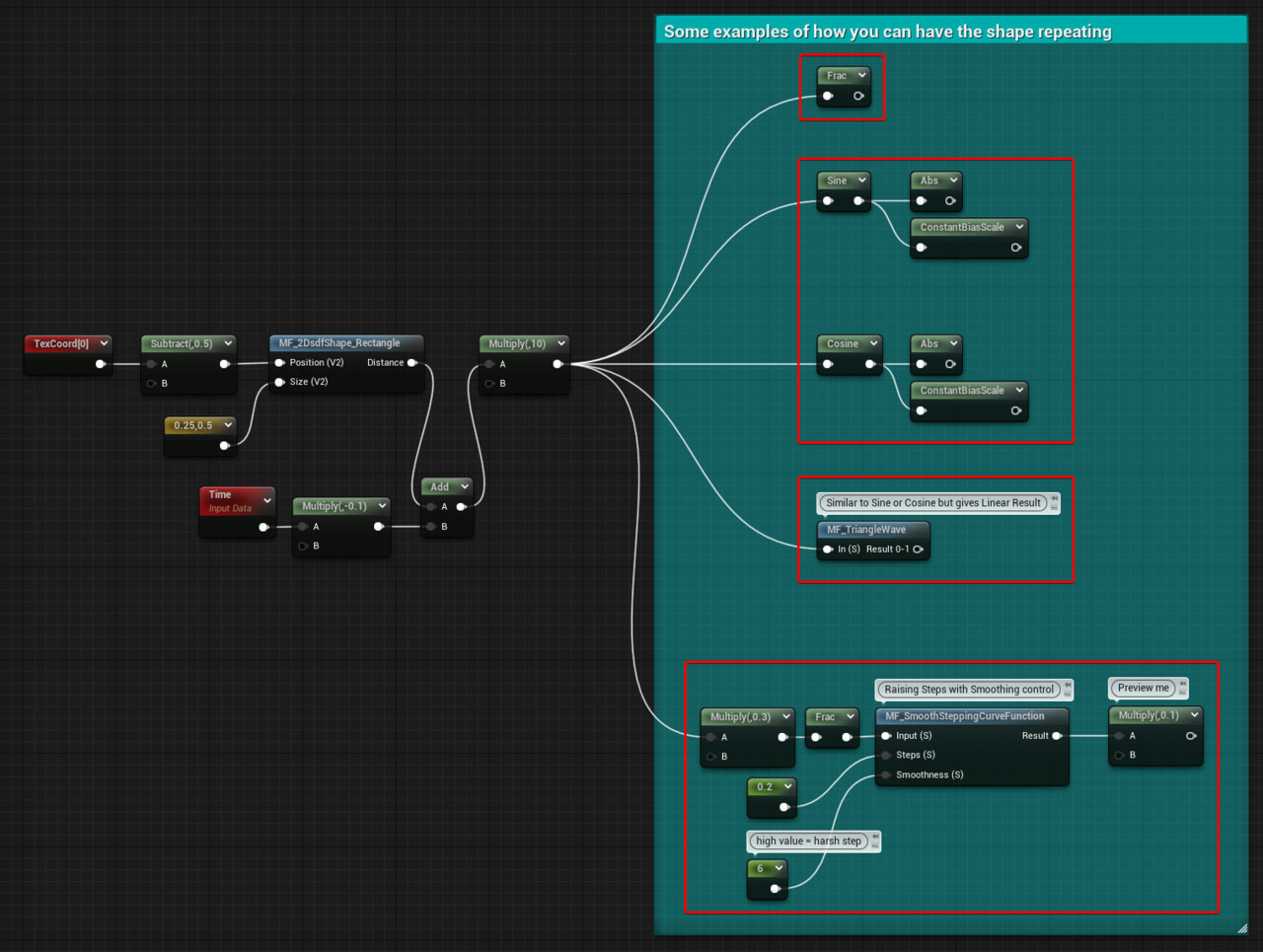
Task: Select the high value = harsh step comment
Action: point(811,841)
